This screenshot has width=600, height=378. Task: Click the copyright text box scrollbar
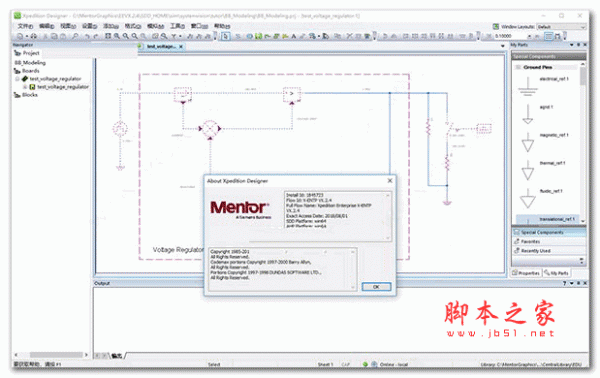click(x=353, y=269)
